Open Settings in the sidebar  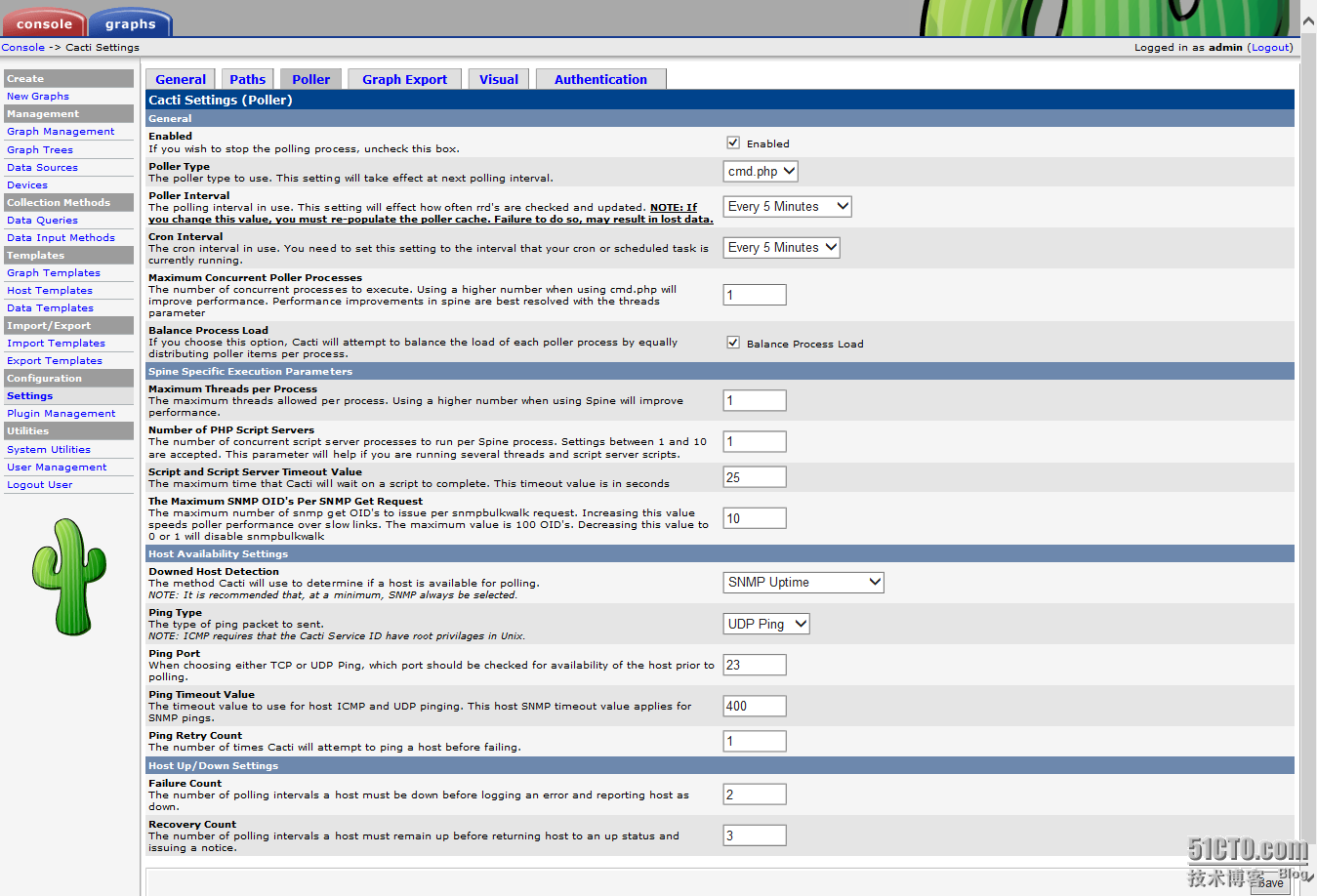(x=30, y=395)
